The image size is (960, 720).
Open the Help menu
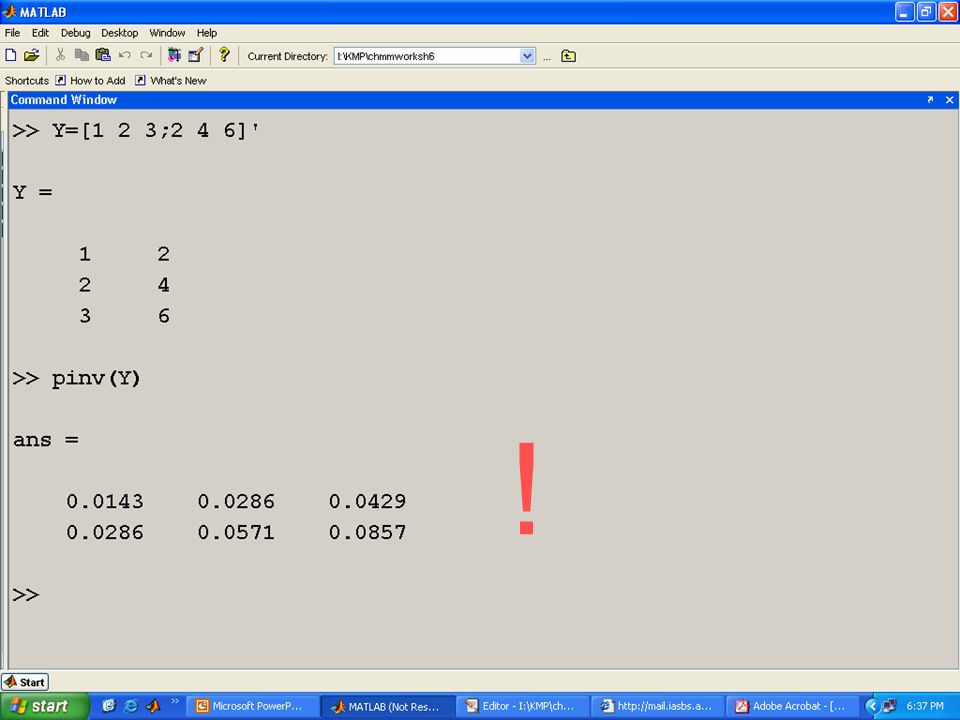tap(206, 33)
